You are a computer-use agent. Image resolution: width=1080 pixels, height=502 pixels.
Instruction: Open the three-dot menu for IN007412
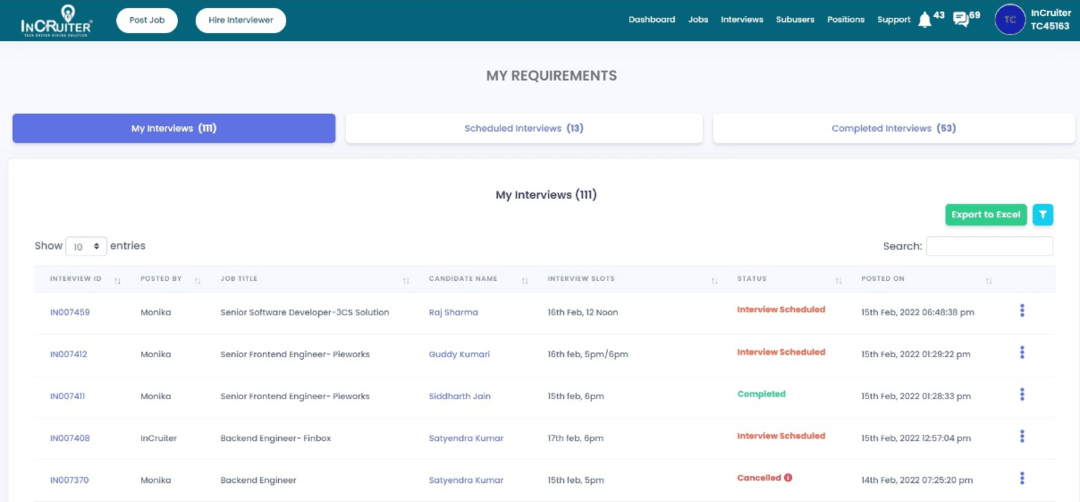click(x=1021, y=353)
